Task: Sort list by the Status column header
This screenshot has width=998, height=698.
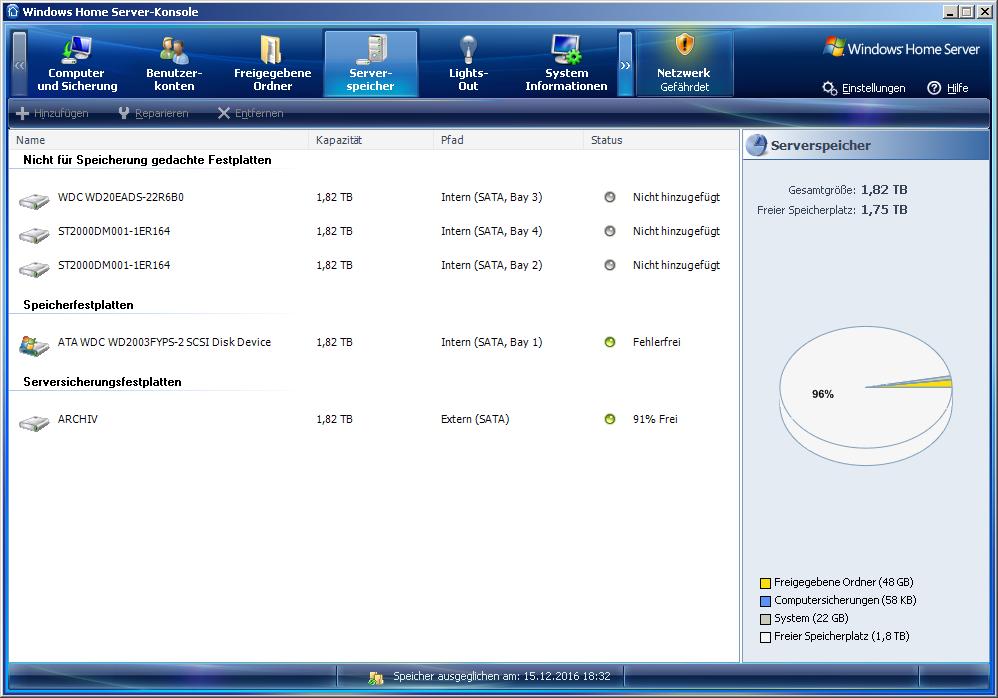Action: (x=661, y=140)
